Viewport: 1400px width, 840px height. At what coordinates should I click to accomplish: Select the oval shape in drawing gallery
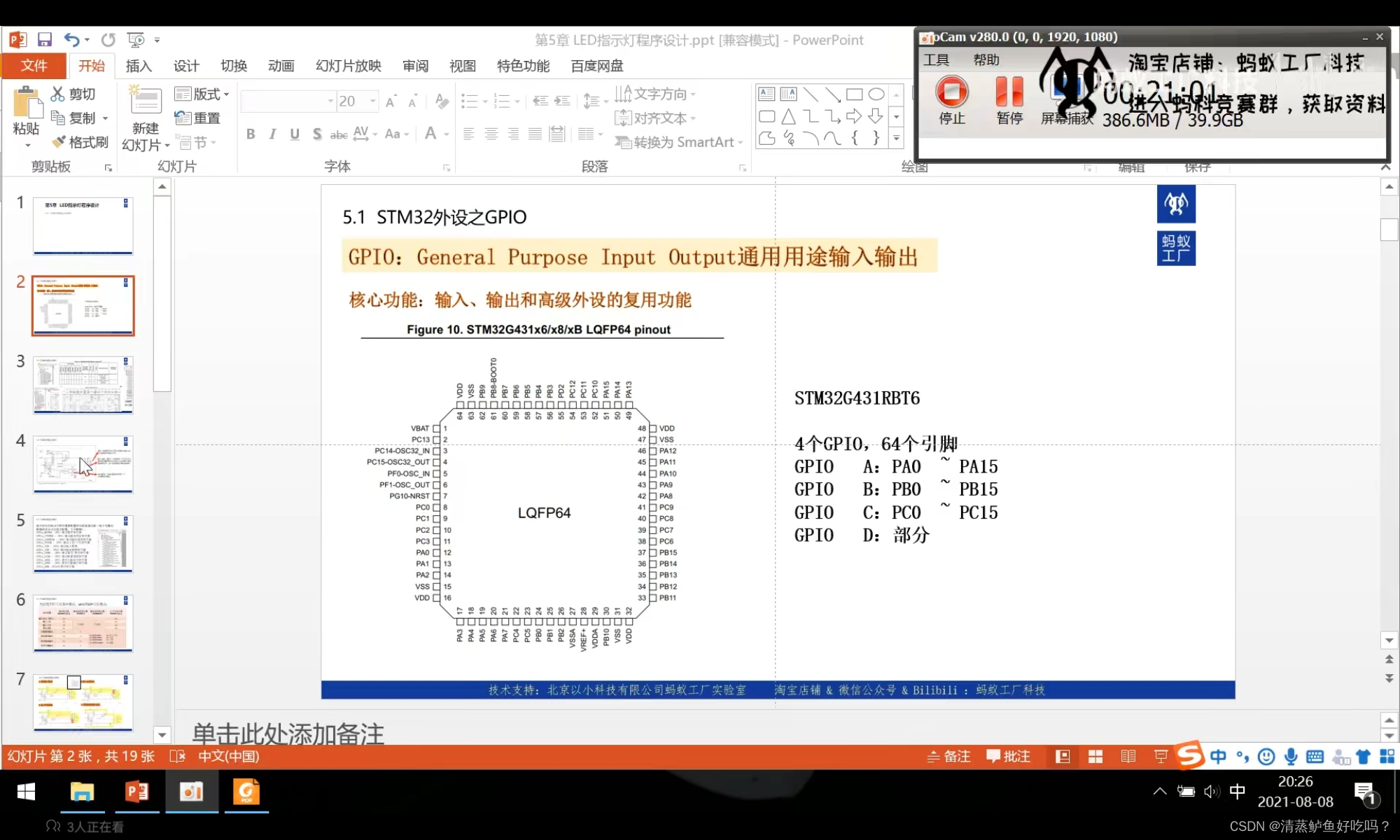(x=876, y=94)
